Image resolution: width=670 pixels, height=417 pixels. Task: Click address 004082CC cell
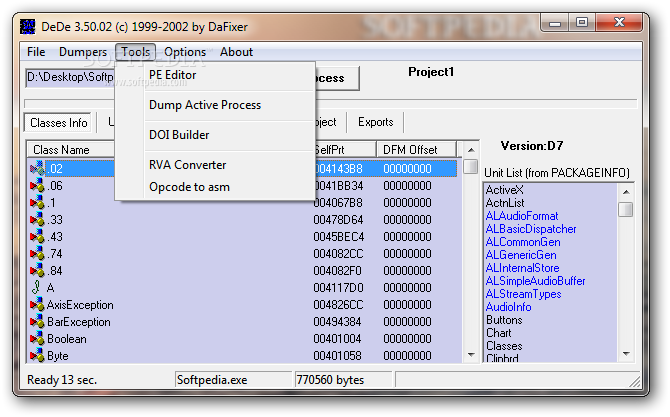(x=338, y=254)
